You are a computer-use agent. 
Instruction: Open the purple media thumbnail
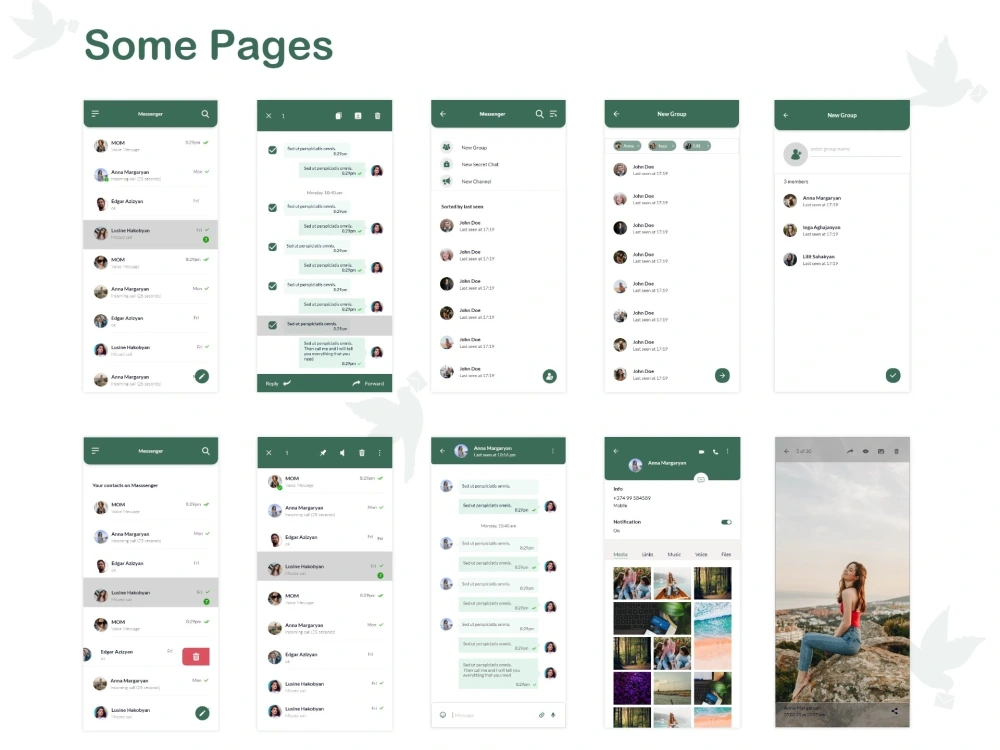tap(632, 688)
